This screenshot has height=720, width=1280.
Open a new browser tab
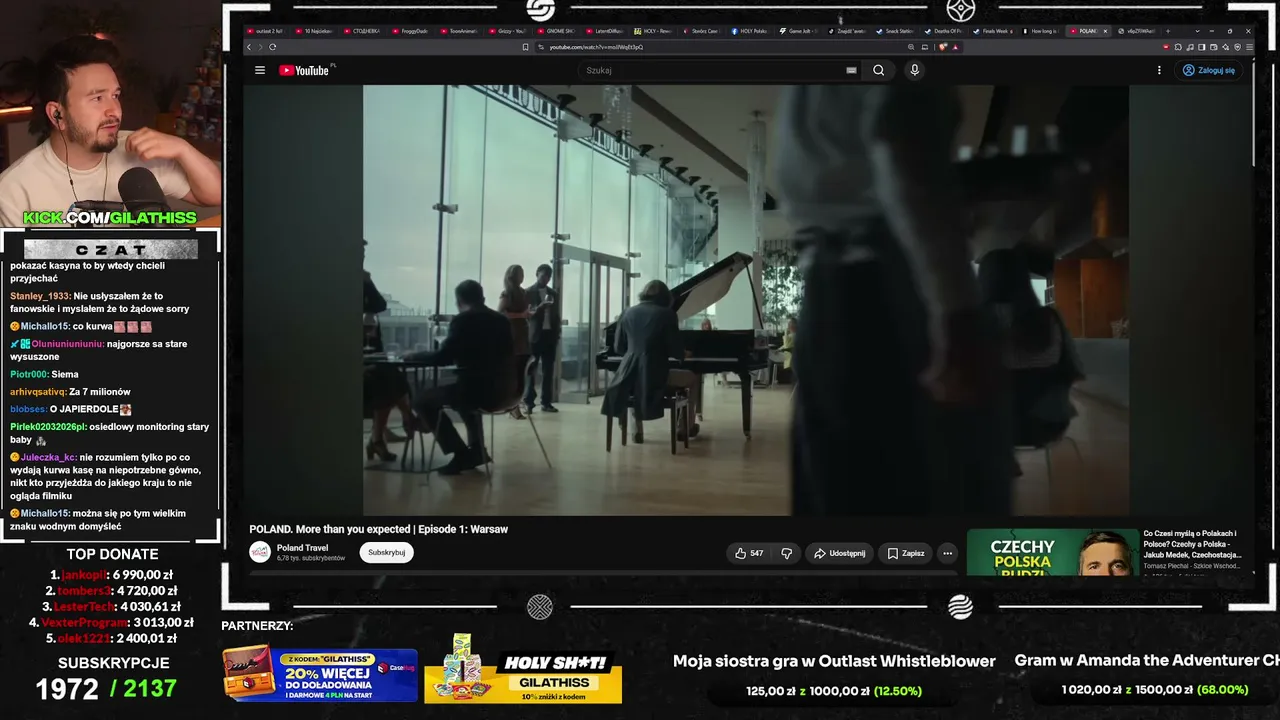1166,31
